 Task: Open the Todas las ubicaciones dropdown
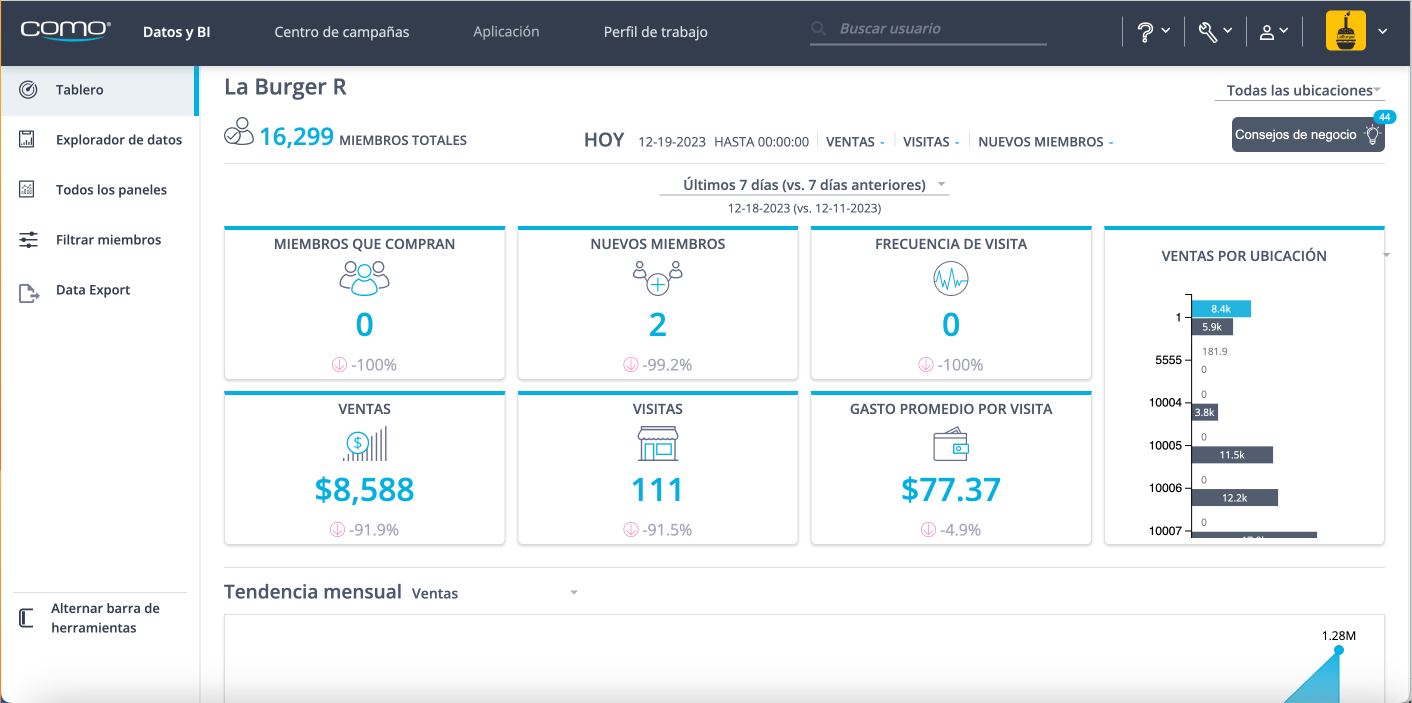coord(1299,90)
